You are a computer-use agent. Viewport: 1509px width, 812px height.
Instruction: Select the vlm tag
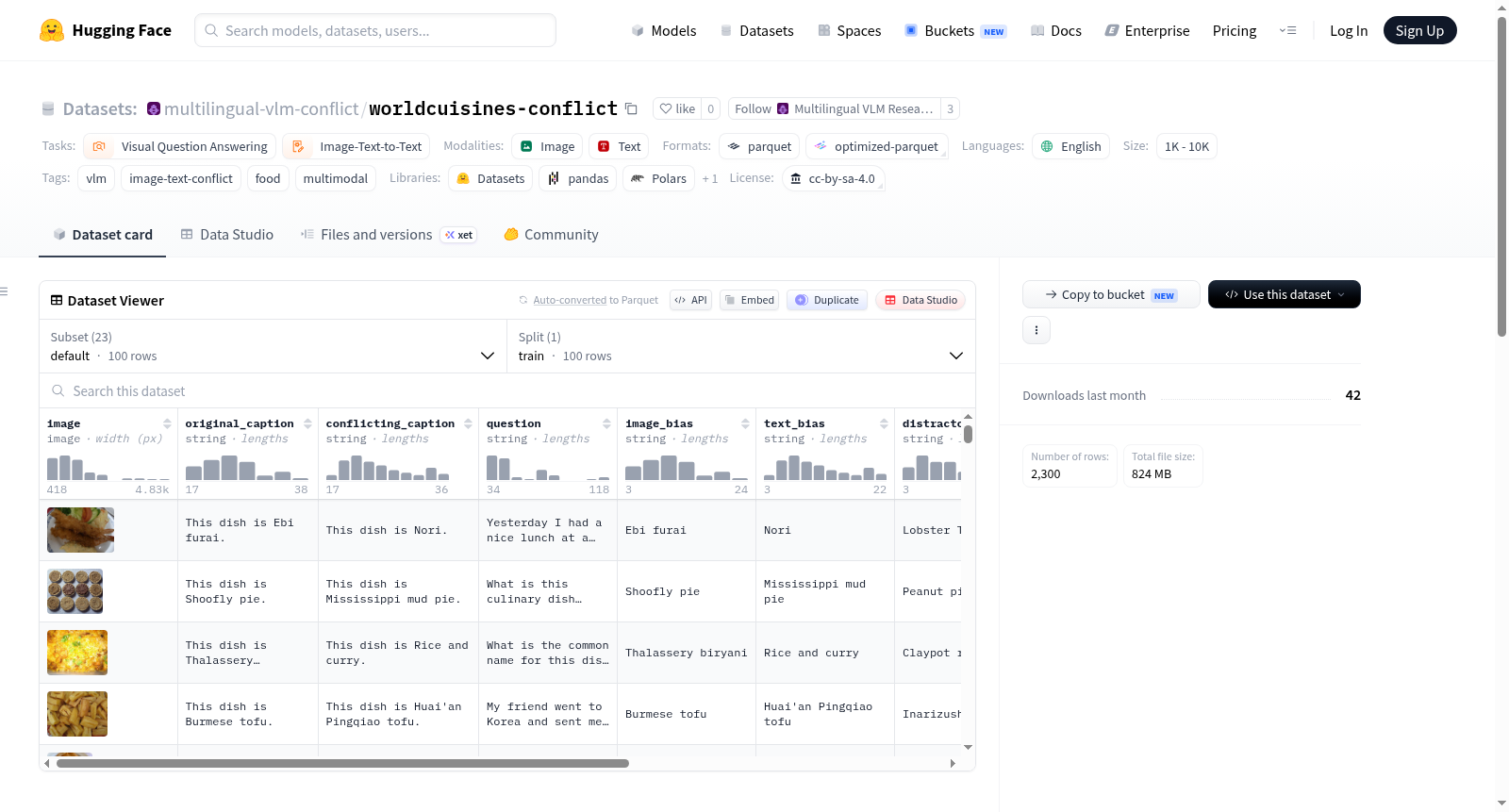tap(96, 178)
